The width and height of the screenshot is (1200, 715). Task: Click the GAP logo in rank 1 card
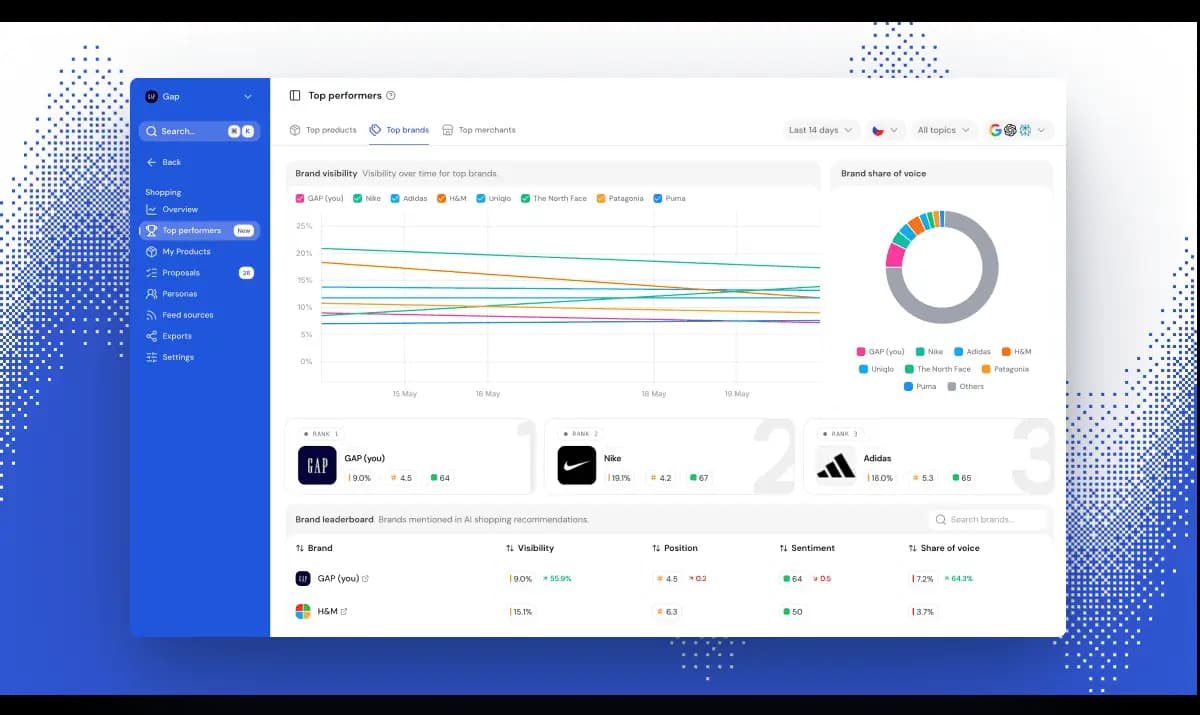317,465
